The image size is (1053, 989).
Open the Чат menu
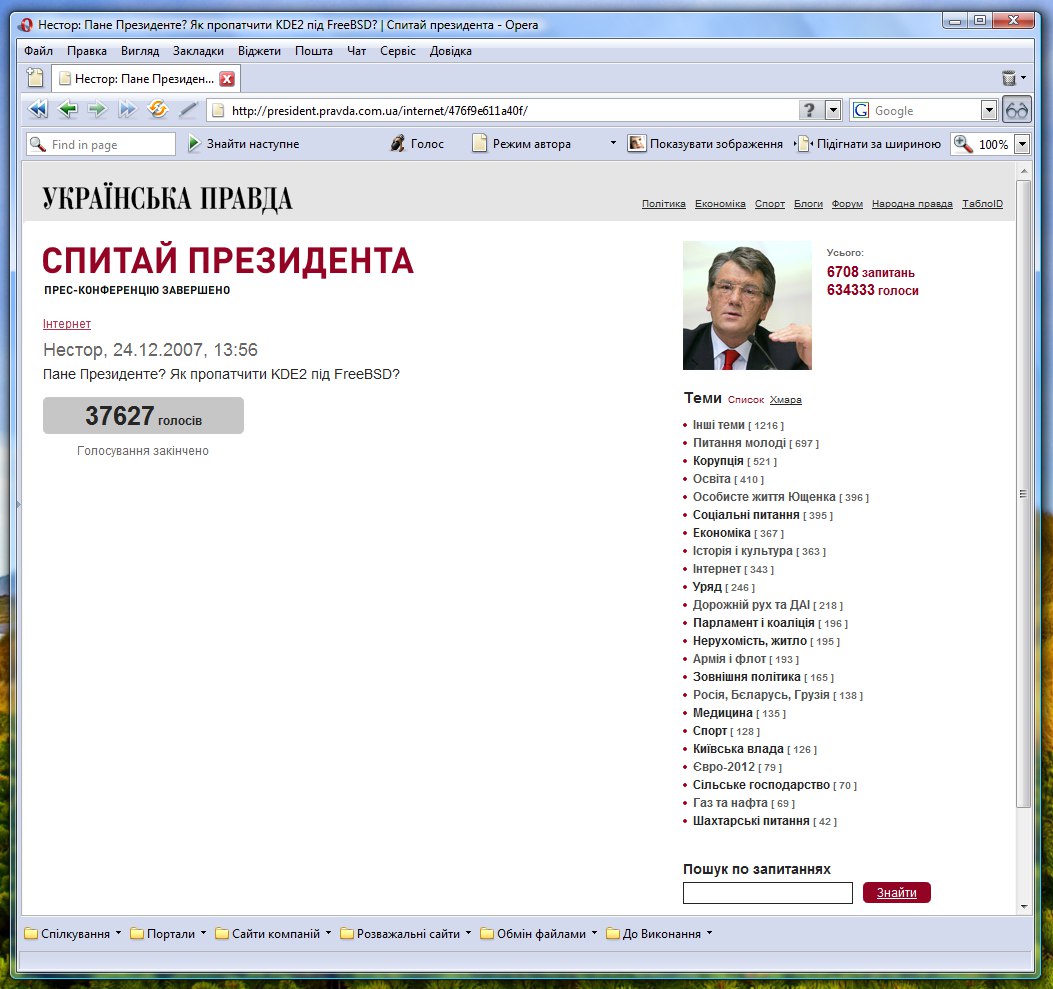[356, 51]
